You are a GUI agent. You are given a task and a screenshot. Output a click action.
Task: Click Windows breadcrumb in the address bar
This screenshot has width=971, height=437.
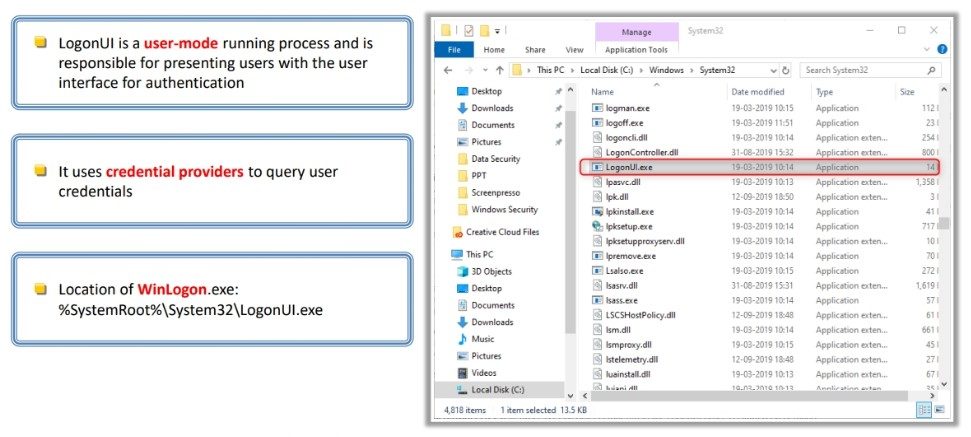coord(666,70)
